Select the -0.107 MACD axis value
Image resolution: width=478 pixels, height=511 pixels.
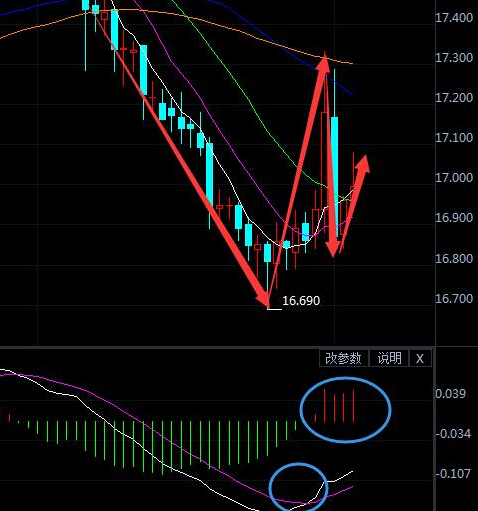[x=453, y=473]
